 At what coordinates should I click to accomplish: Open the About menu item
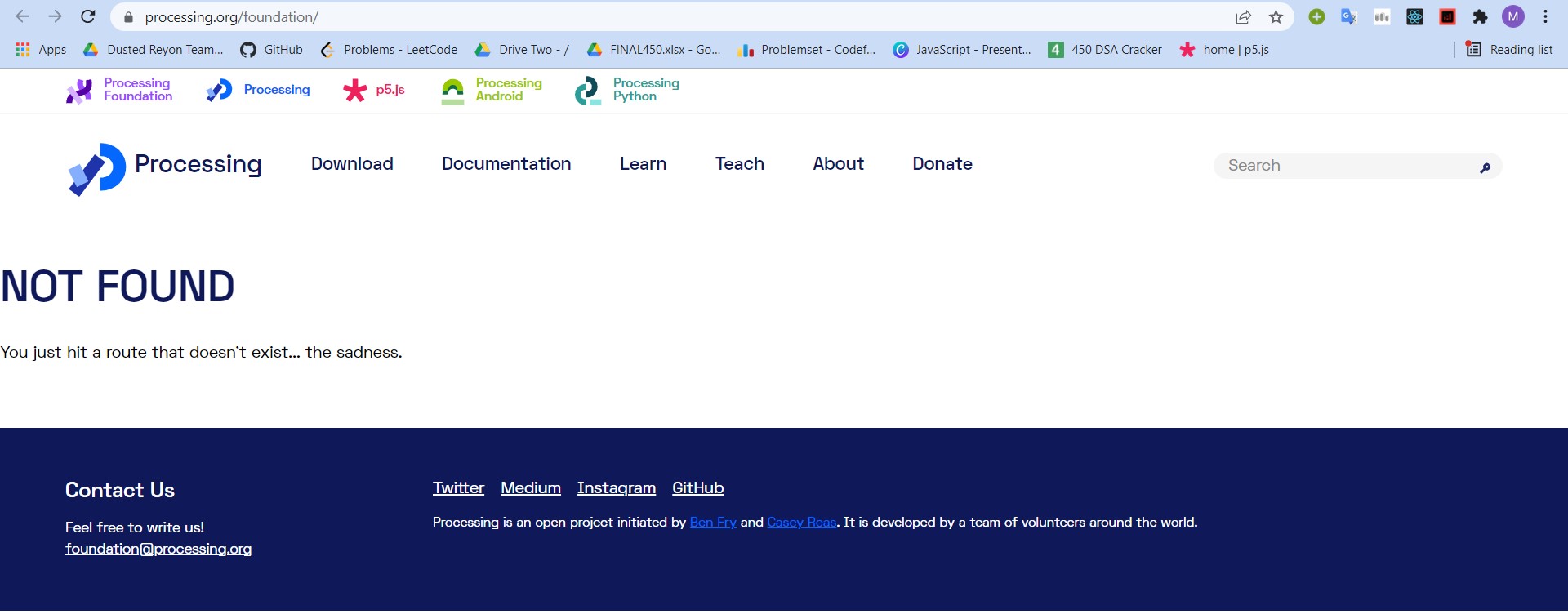[x=839, y=164]
